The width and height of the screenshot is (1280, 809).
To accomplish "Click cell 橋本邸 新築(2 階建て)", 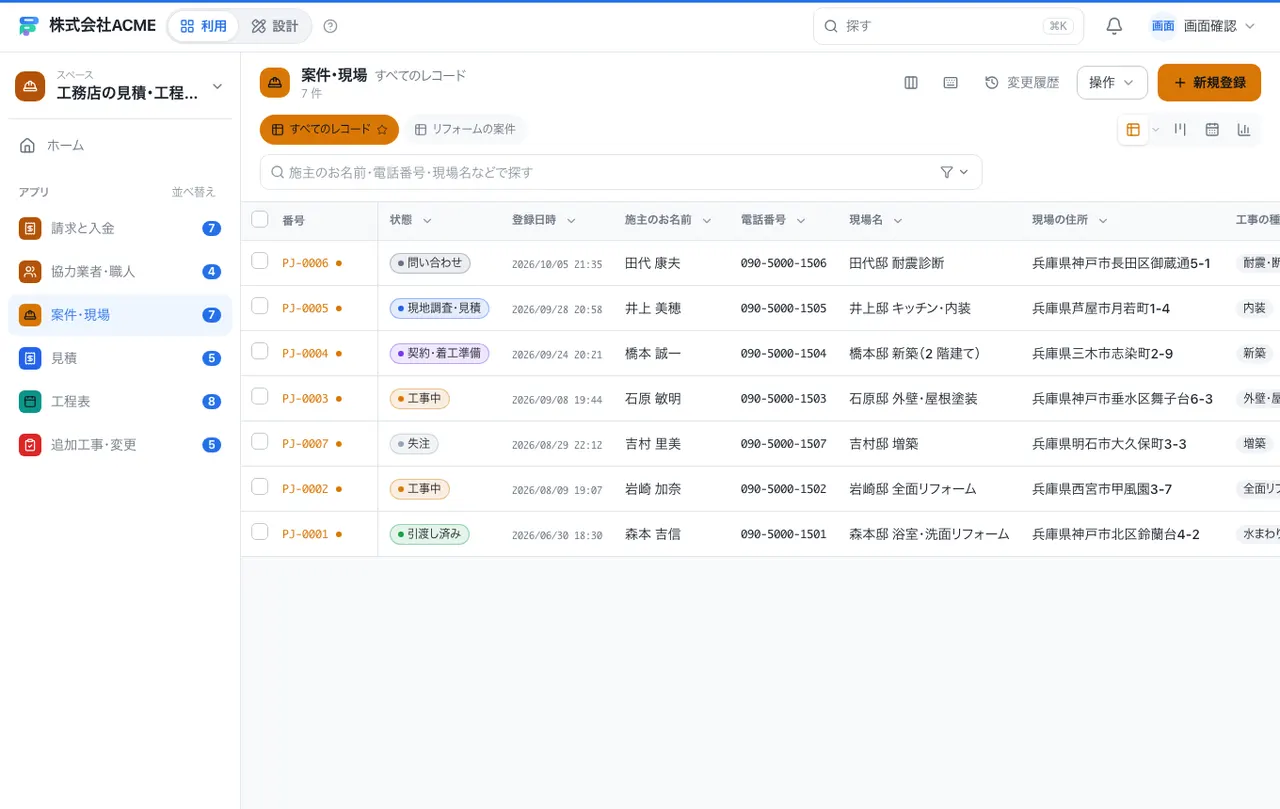I will 914,353.
